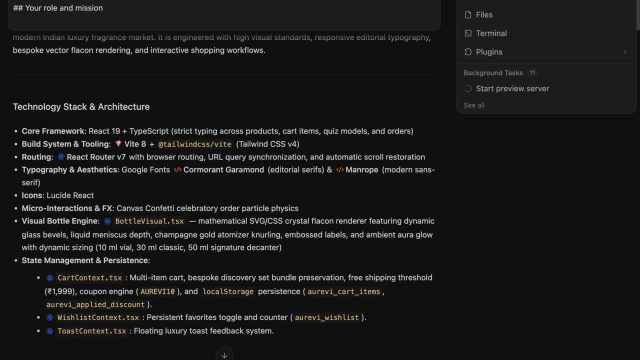Open the BottleVisual.tsx file reference
Image resolution: width=640 pixels, height=360 pixels.
149,221
